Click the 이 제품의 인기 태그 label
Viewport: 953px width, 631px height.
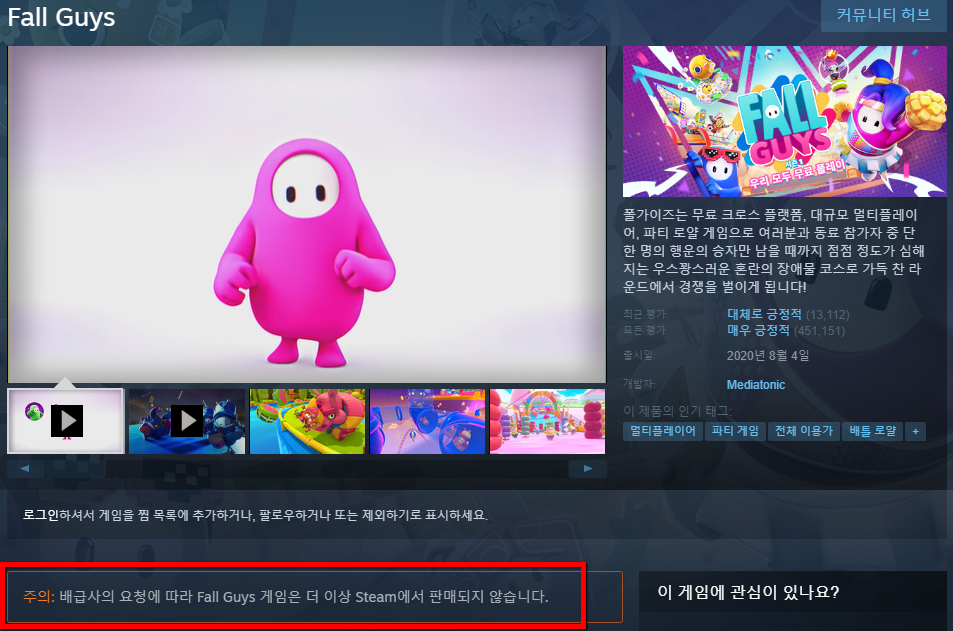point(677,410)
